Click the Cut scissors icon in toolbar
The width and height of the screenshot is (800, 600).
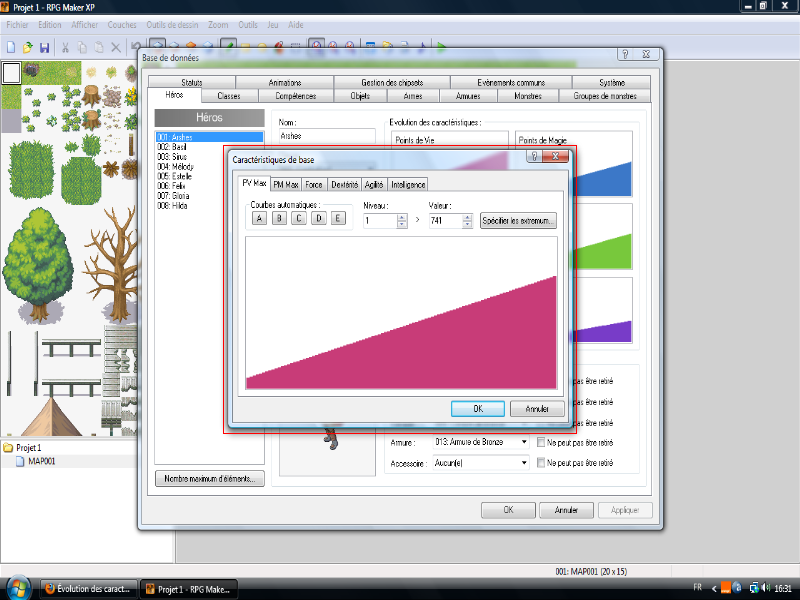click(66, 46)
